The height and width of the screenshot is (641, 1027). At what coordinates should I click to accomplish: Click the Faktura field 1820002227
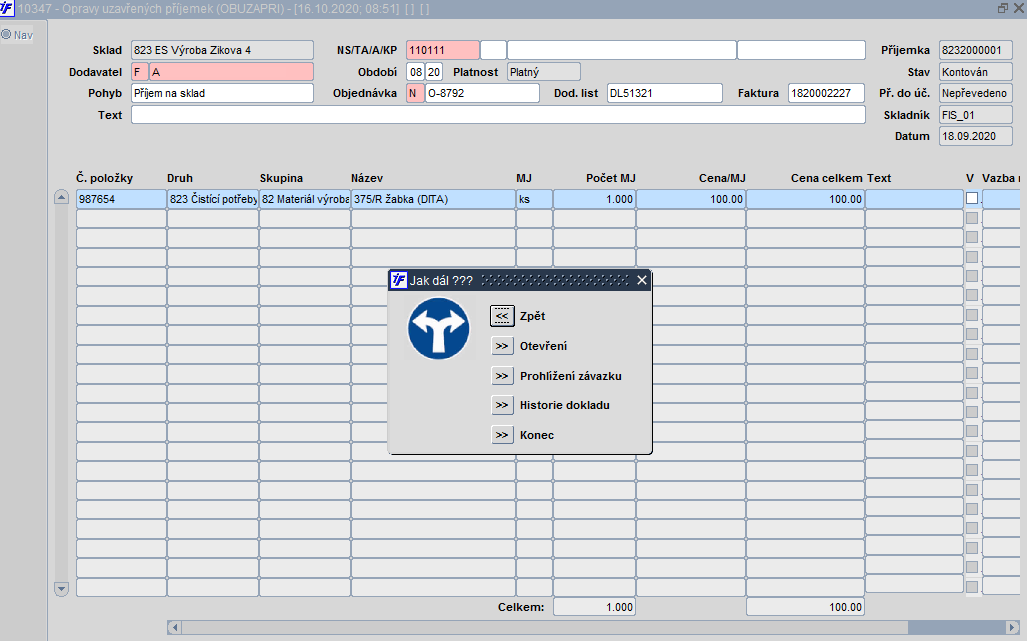click(827, 93)
